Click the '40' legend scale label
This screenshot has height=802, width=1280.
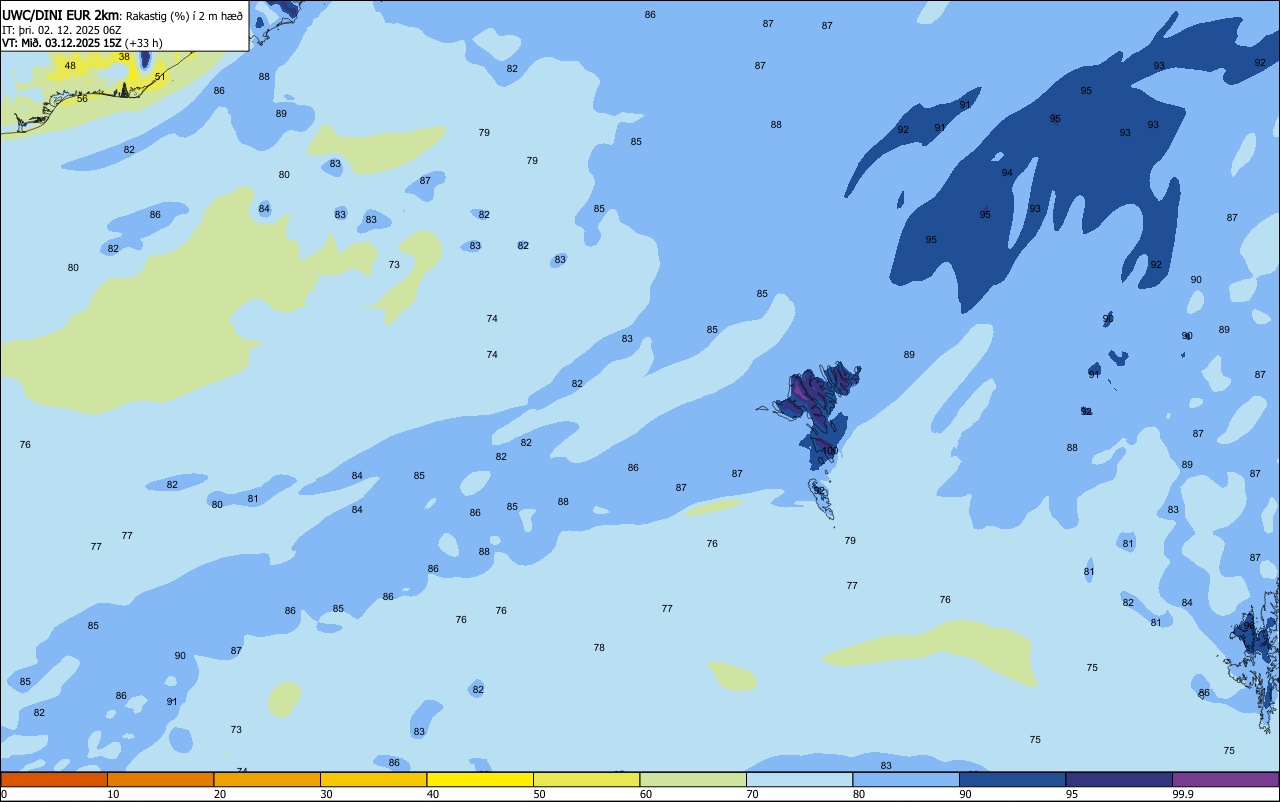[x=433, y=794]
